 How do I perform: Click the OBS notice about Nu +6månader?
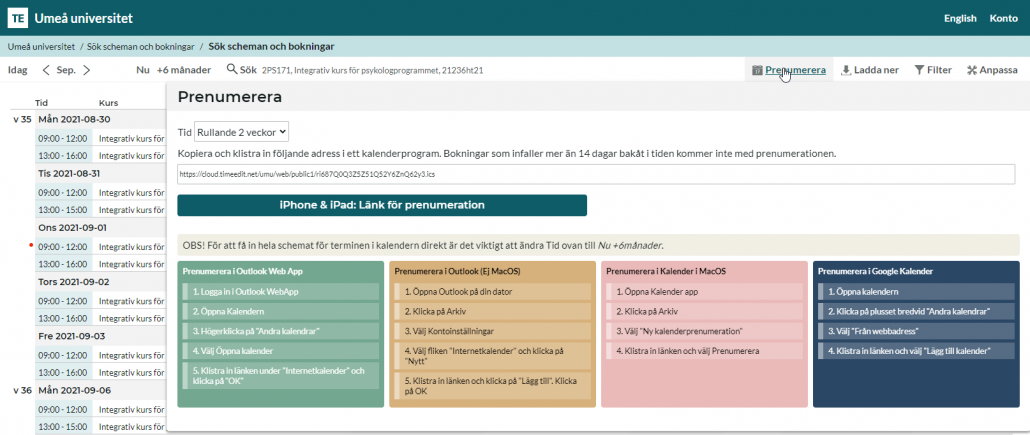click(598, 245)
